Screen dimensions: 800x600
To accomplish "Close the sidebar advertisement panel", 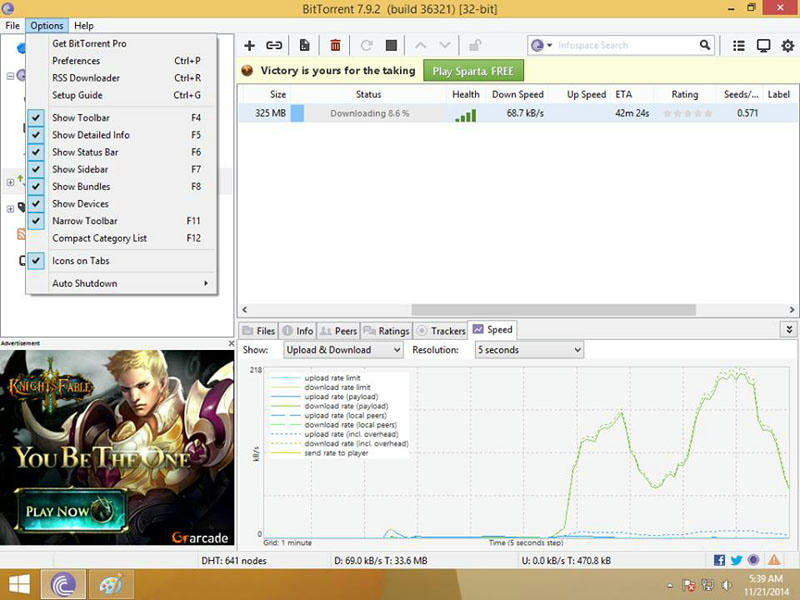I will point(231,343).
